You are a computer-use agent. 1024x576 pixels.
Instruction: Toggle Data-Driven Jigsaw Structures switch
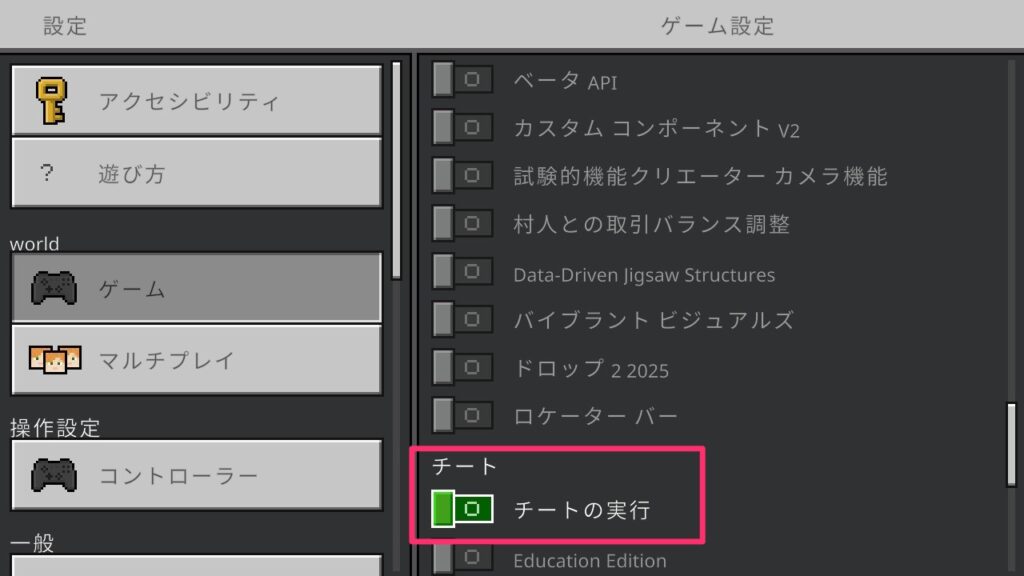pos(462,272)
